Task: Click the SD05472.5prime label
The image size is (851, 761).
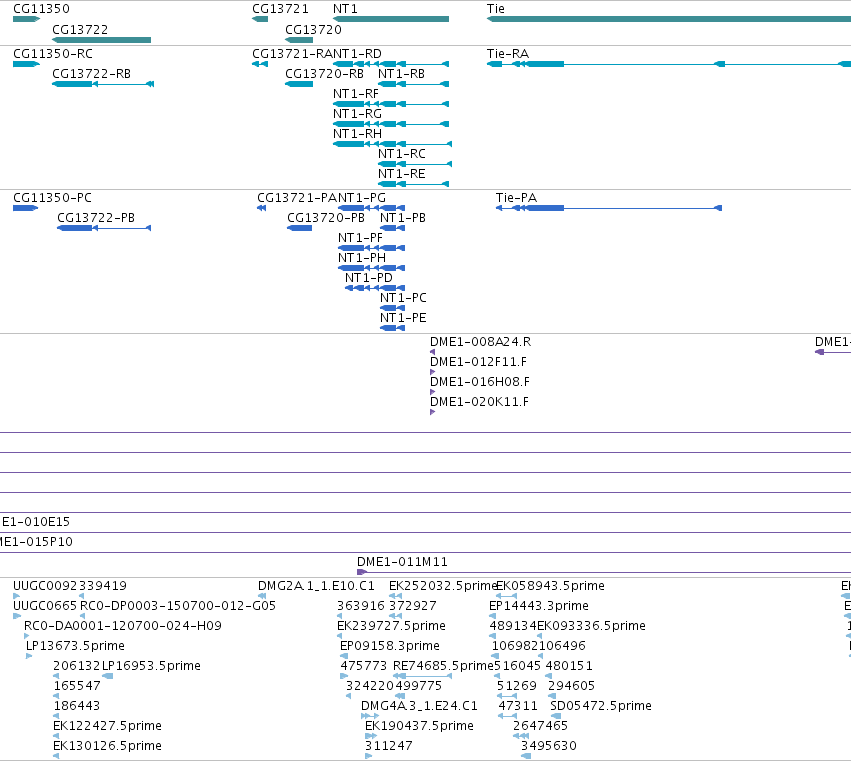Action: pyautogui.click(x=601, y=706)
